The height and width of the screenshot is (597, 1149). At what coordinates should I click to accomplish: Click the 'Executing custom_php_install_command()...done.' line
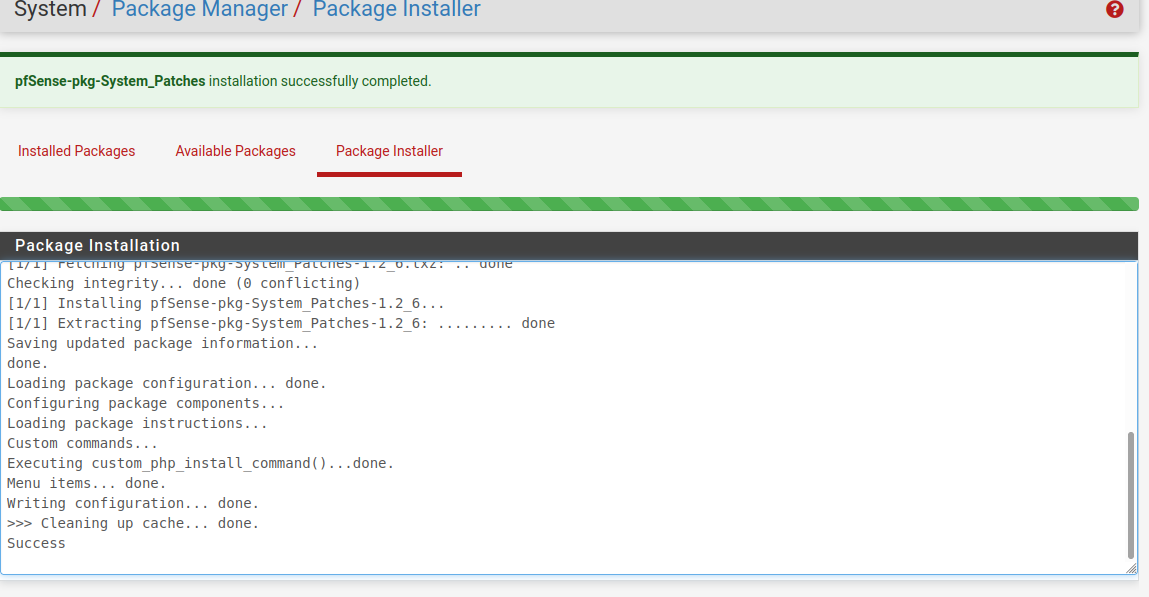200,464
